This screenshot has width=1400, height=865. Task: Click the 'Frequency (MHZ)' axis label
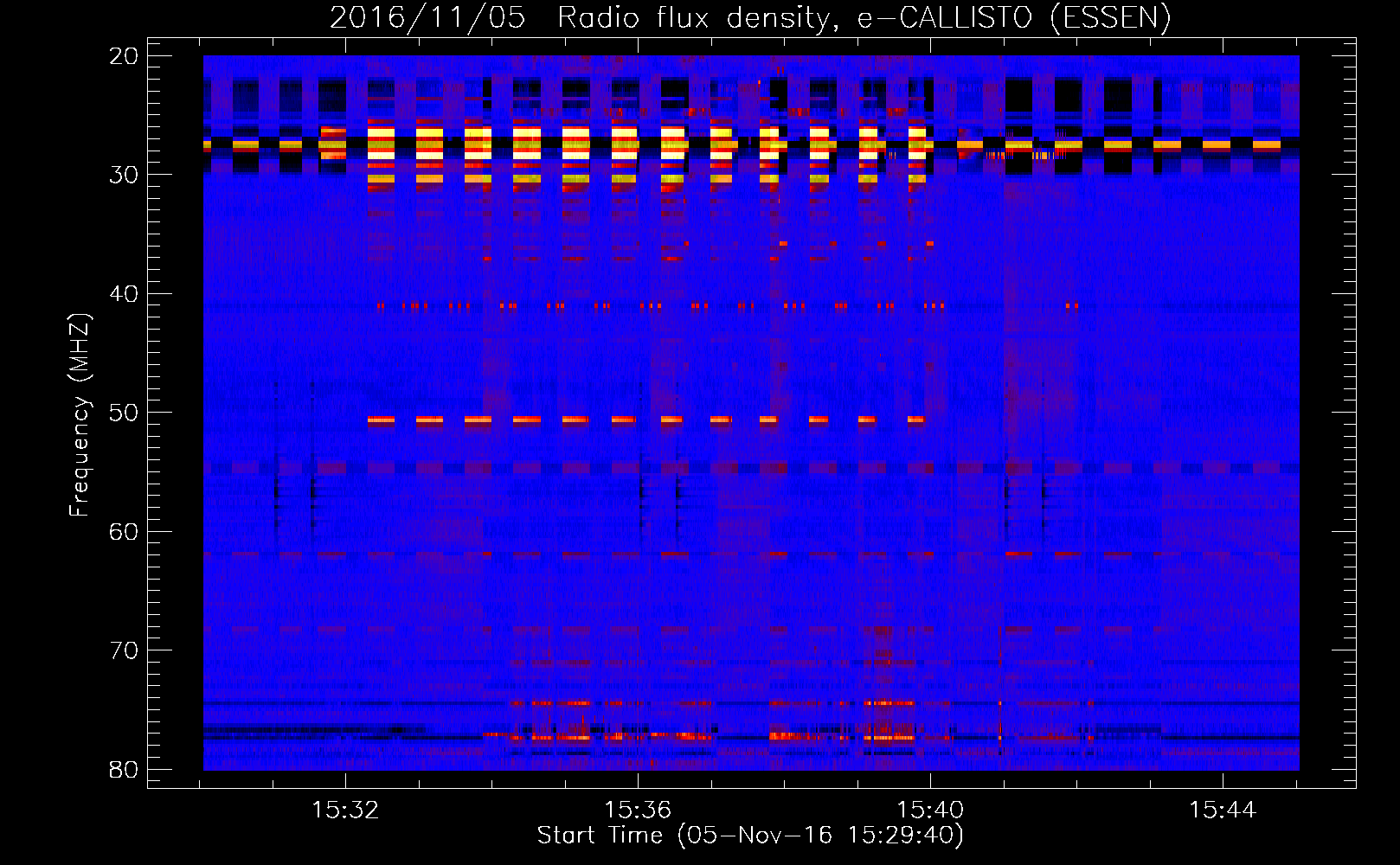click(x=80, y=415)
